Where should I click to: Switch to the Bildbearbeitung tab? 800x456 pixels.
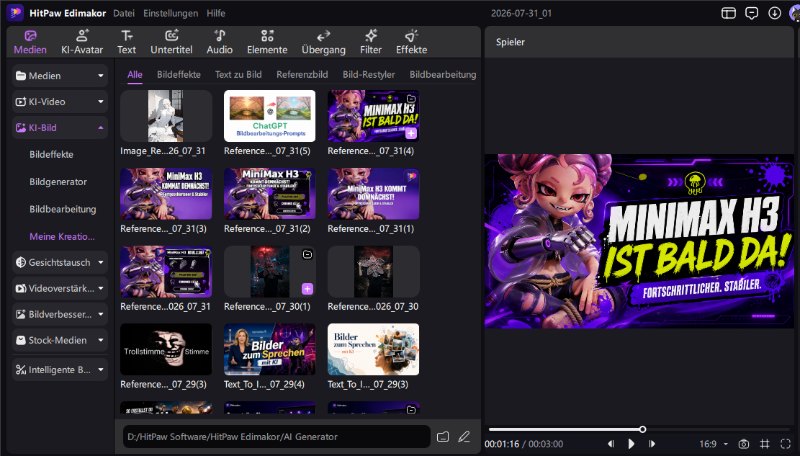tap(442, 74)
